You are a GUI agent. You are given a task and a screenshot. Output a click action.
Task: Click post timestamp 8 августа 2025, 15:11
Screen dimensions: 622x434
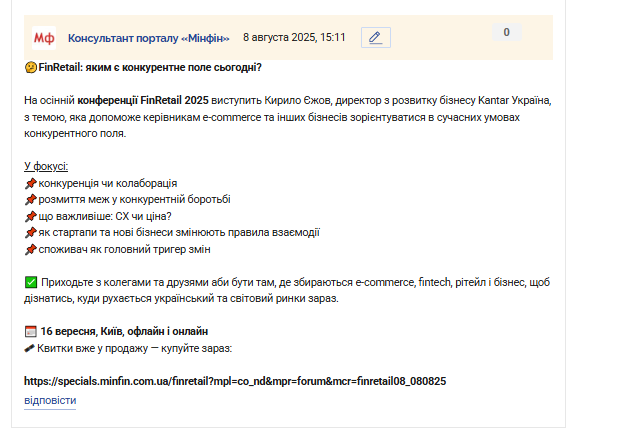[x=294, y=38]
